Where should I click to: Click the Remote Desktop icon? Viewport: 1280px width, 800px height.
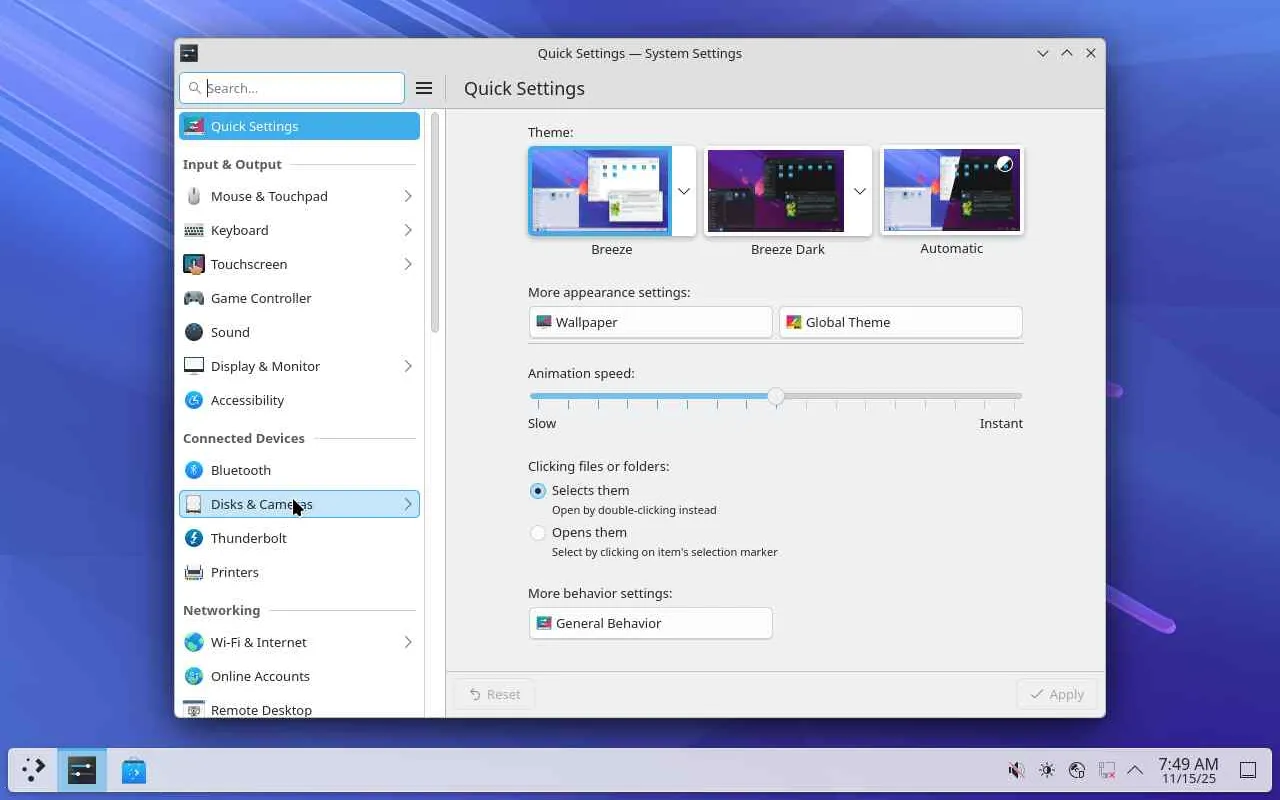[194, 709]
